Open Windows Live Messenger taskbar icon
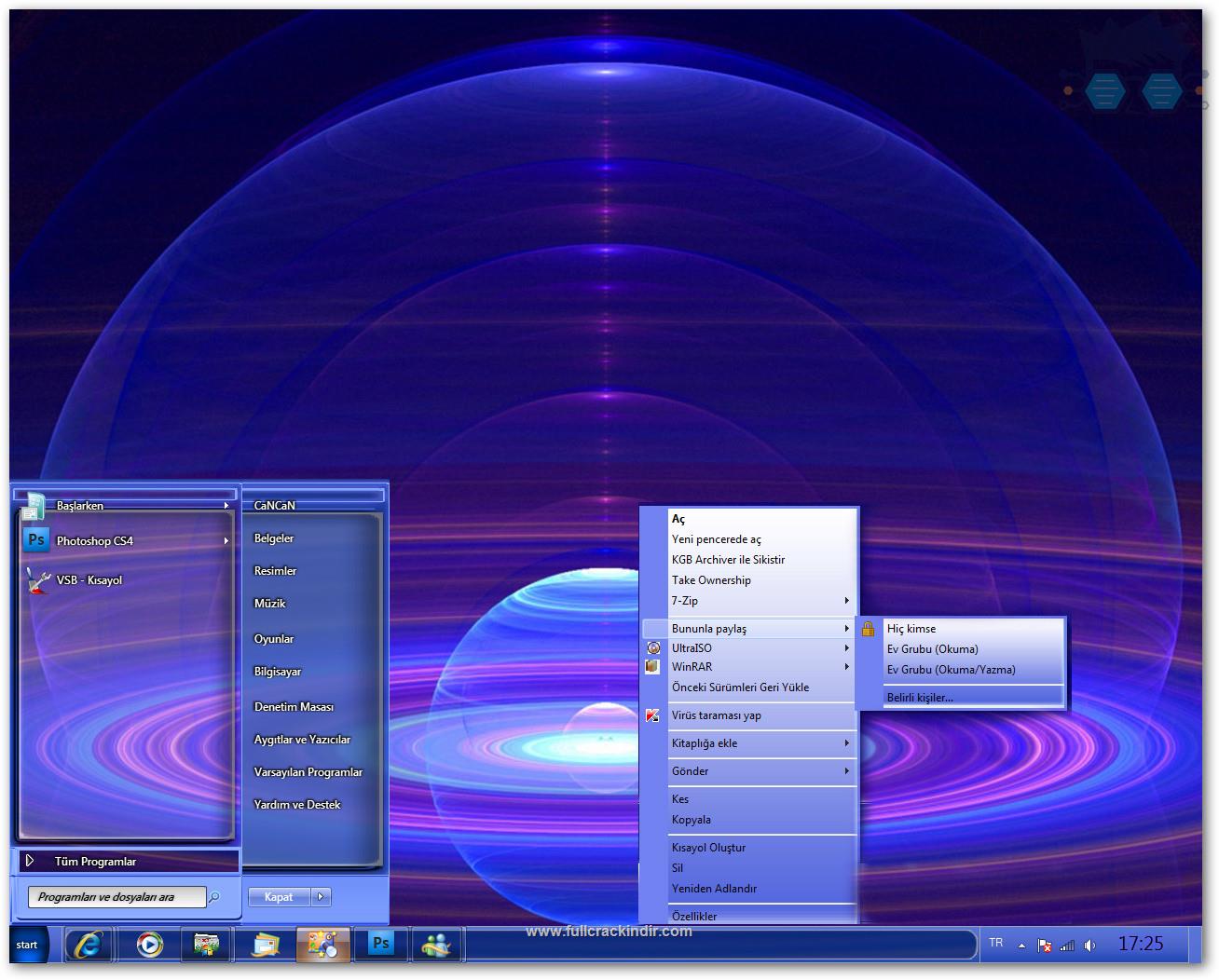This screenshot has width=1219, height=980. 436,945
